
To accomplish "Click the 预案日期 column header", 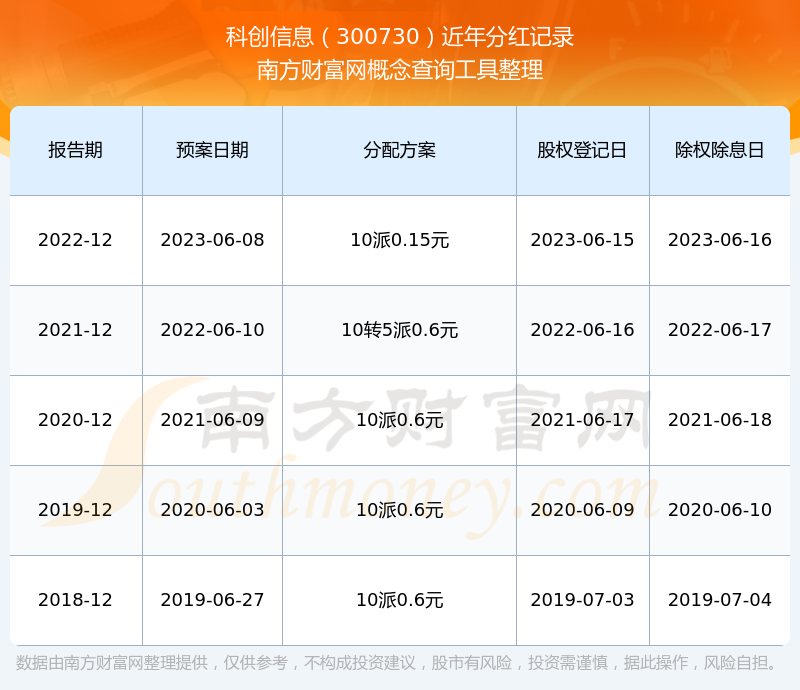I will pyautogui.click(x=212, y=150).
